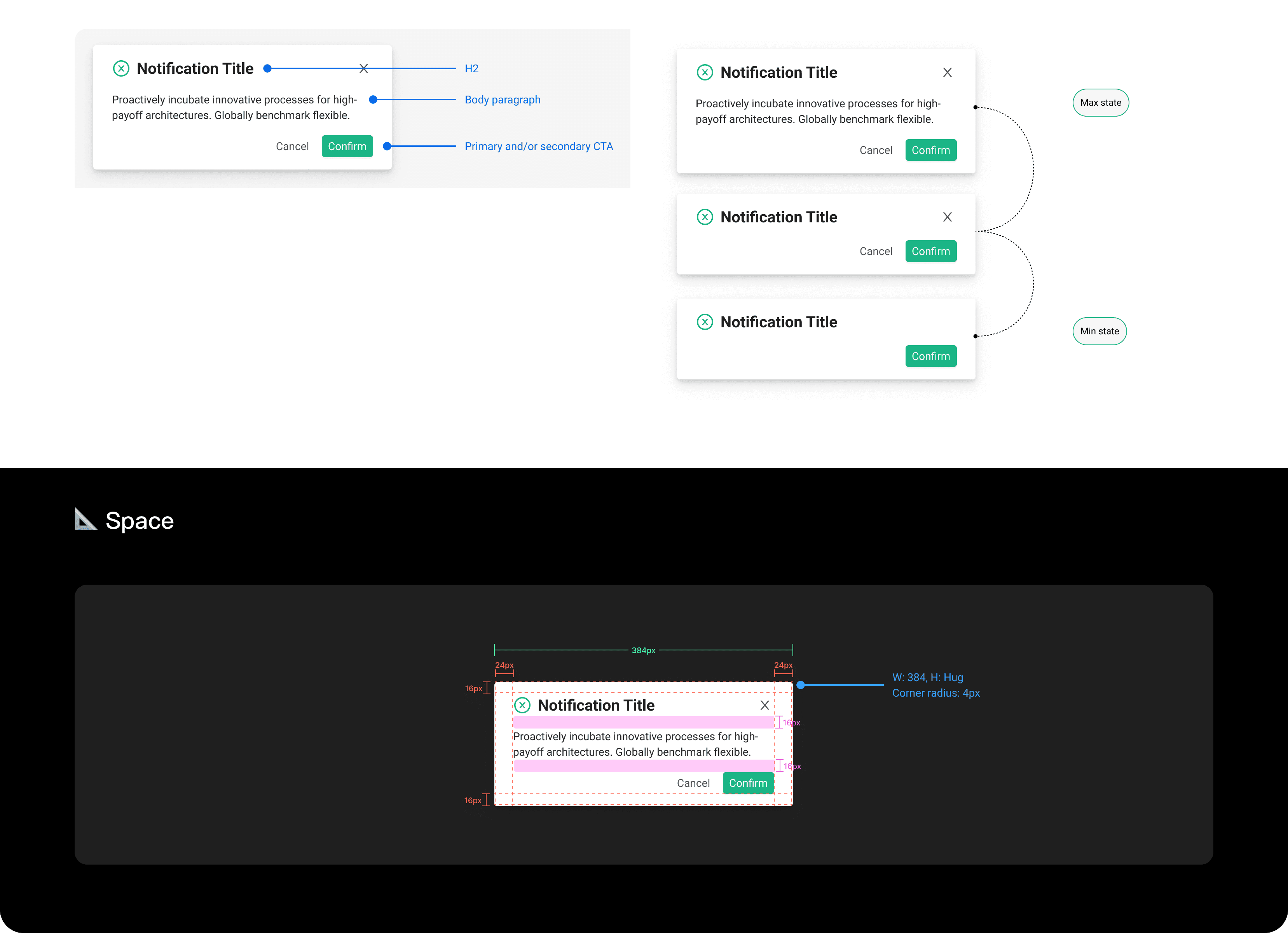Click status icon in middle notification card

coord(705,217)
